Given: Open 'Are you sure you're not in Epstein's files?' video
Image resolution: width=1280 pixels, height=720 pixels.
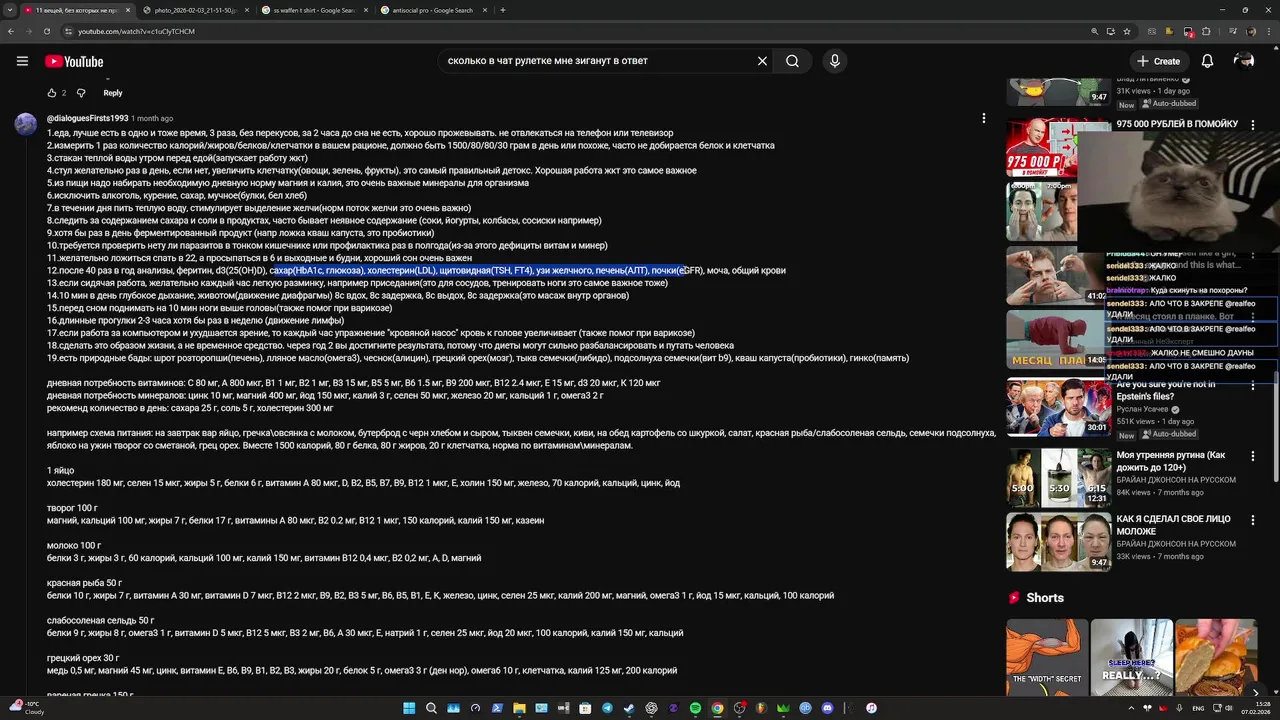Looking at the screenshot, I should 1166,390.
